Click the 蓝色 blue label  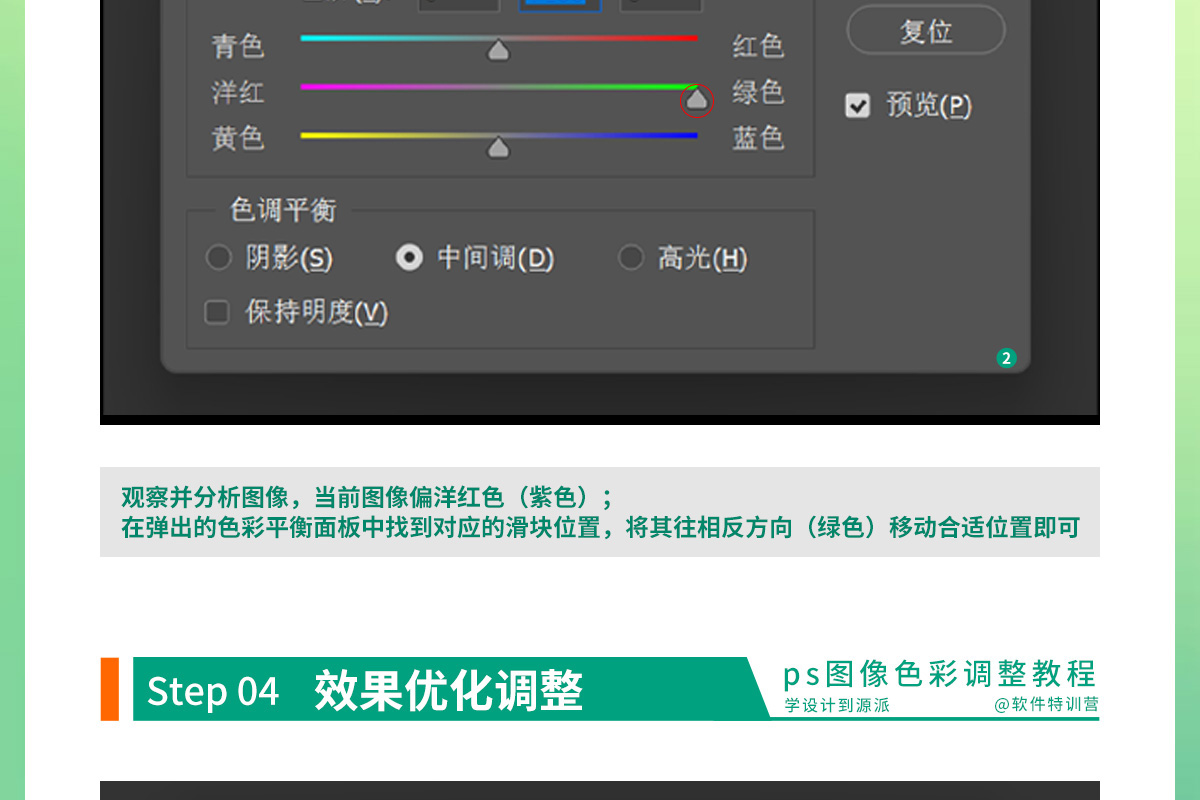coord(758,138)
